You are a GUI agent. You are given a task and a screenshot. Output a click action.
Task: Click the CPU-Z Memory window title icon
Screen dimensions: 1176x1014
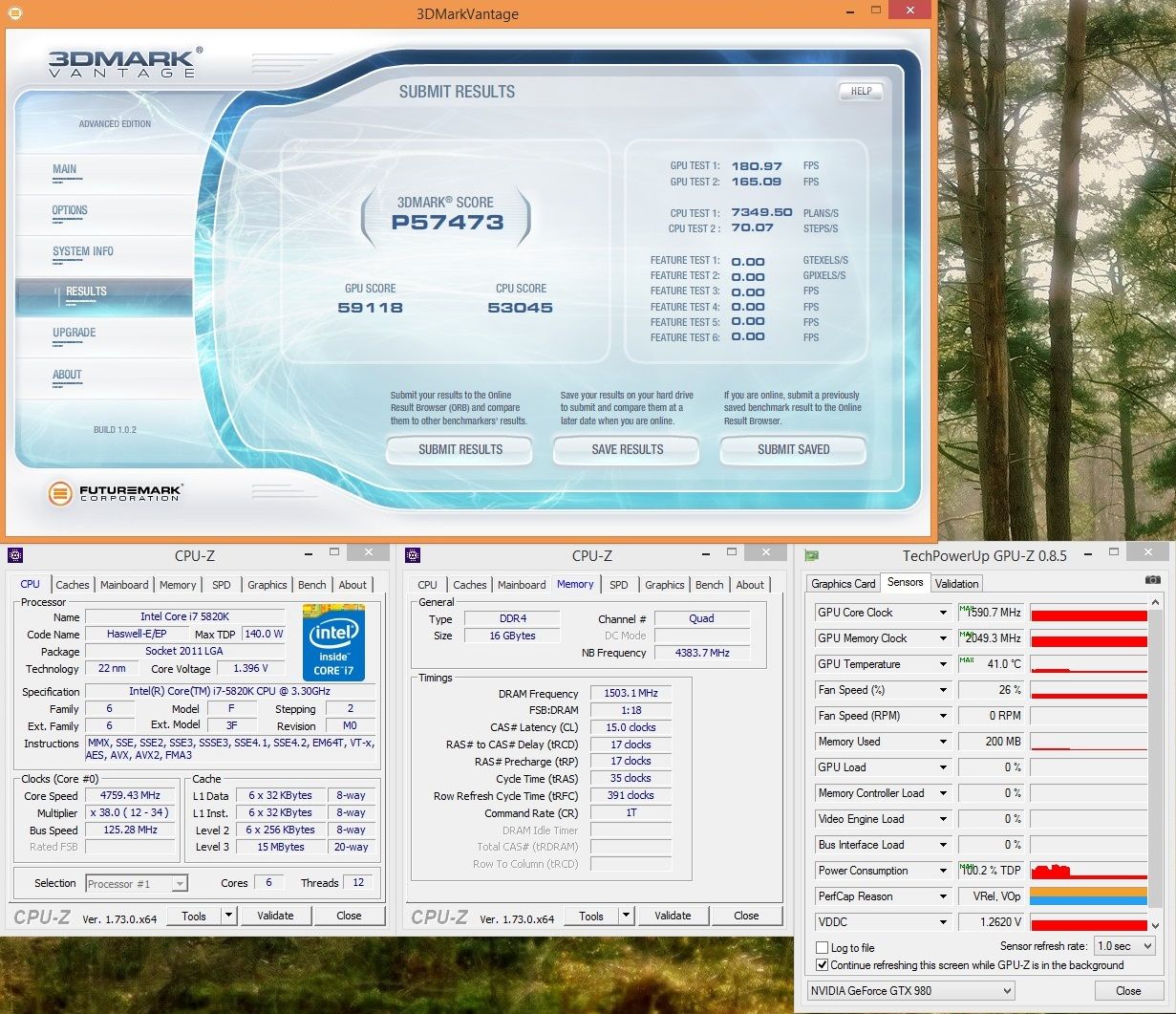point(413,555)
